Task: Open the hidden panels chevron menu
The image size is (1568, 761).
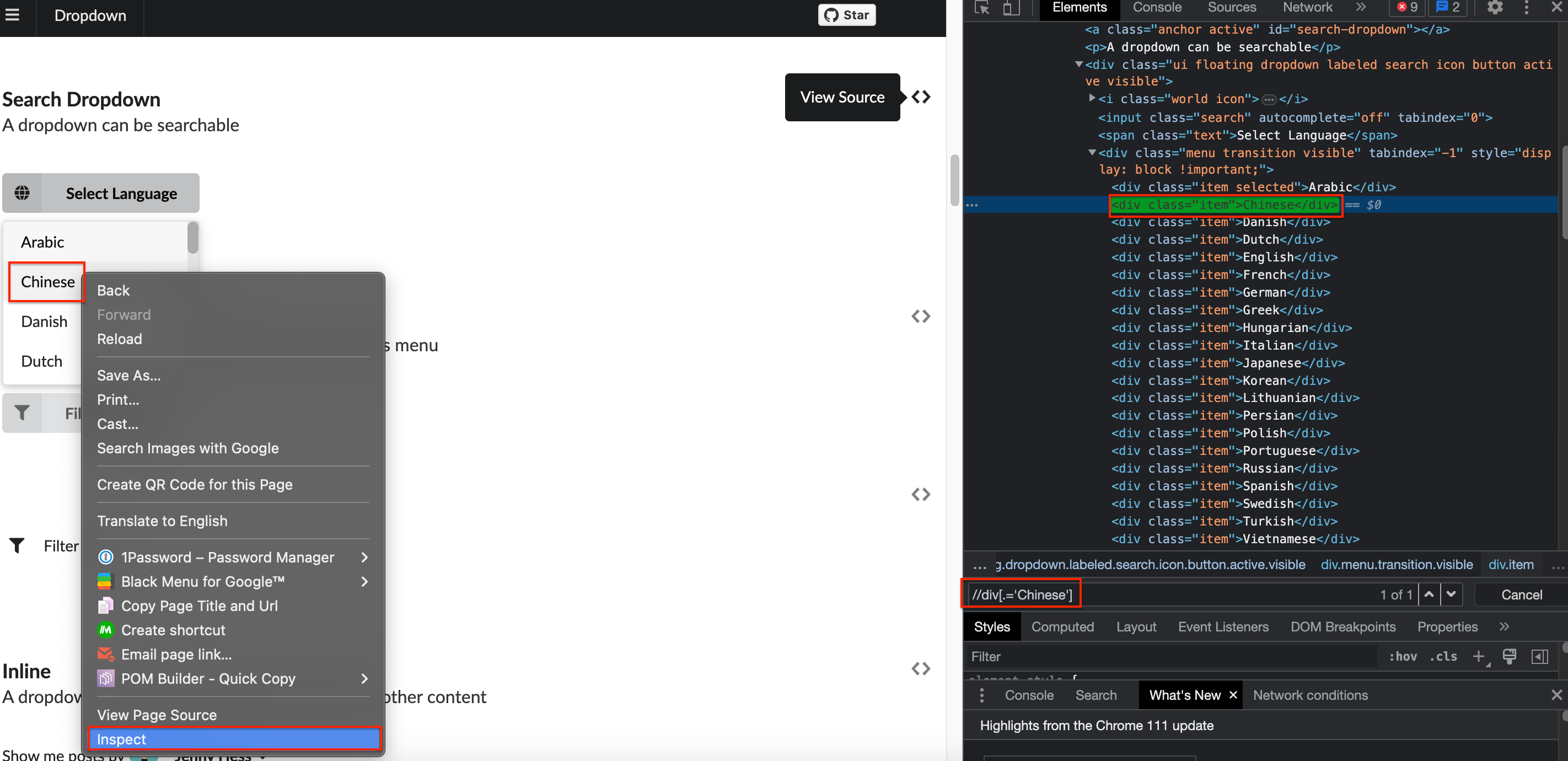Action: point(1362,8)
